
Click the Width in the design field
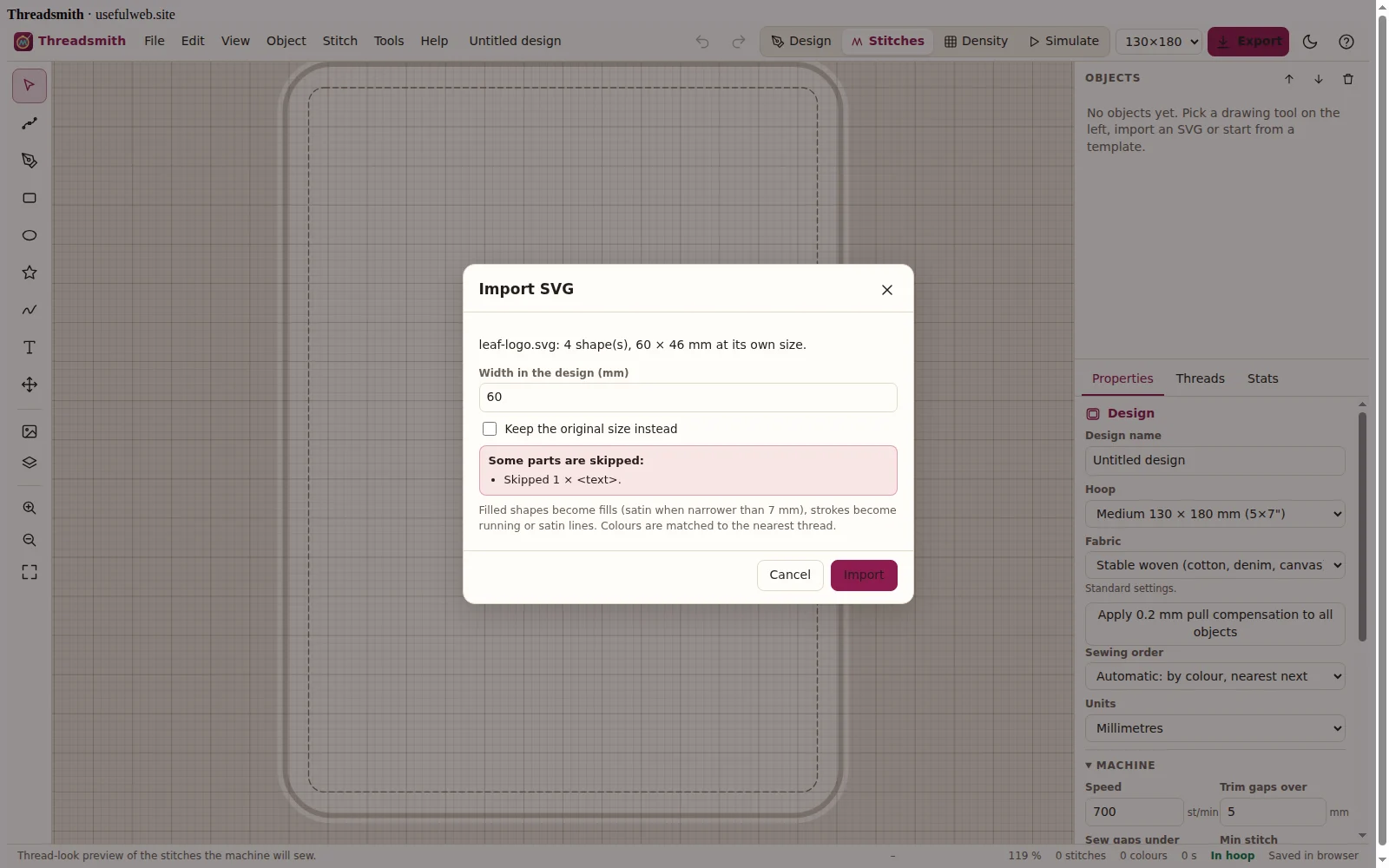pyautogui.click(x=688, y=398)
